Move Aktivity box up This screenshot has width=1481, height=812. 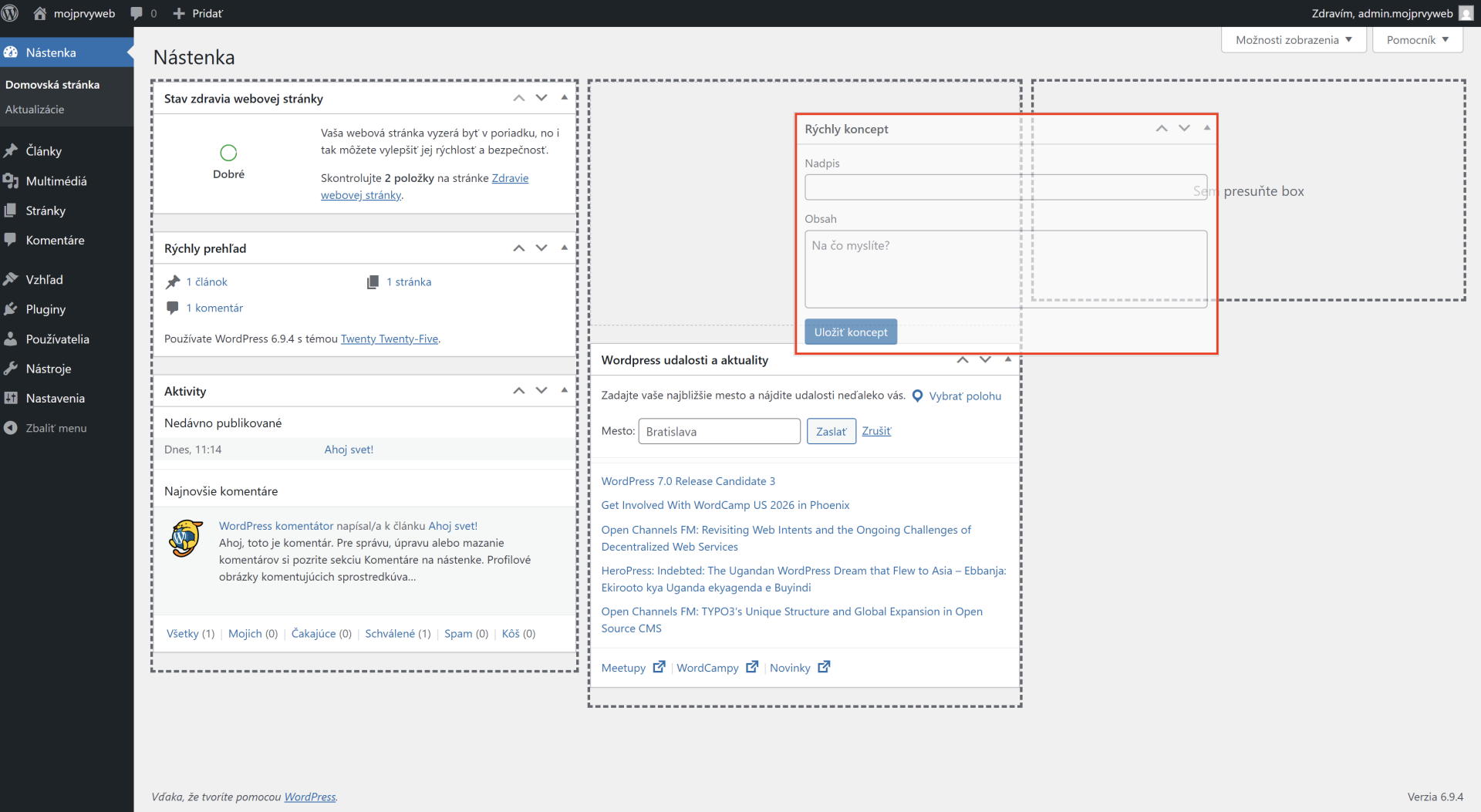519,391
